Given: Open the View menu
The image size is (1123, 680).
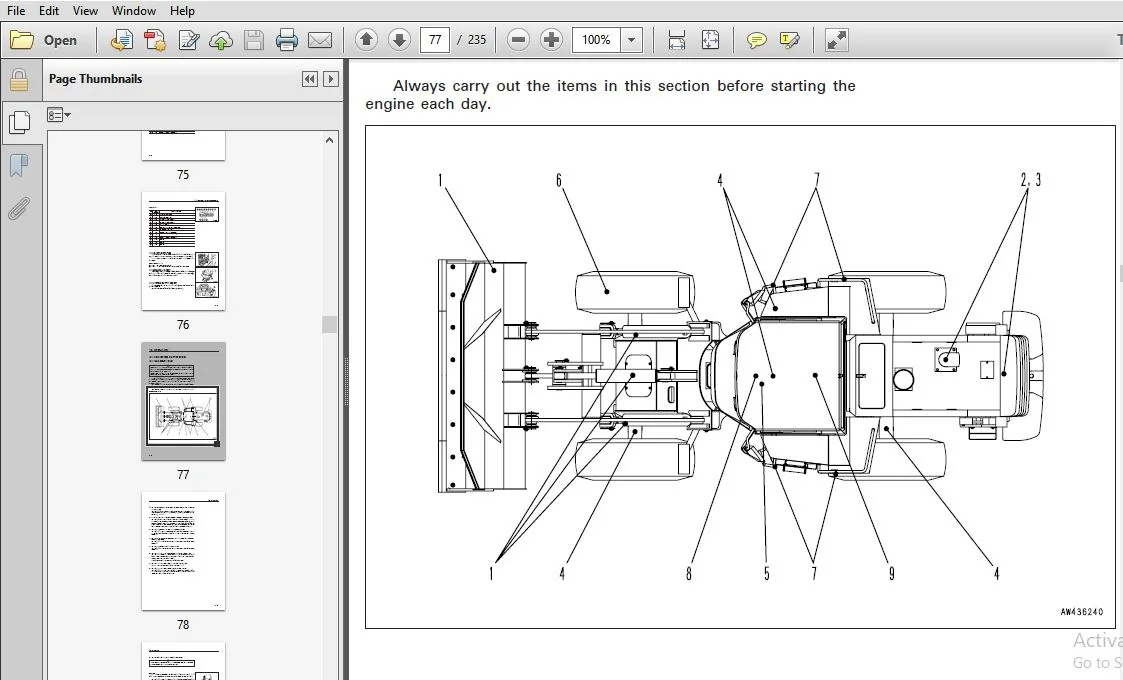Looking at the screenshot, I should point(85,11).
